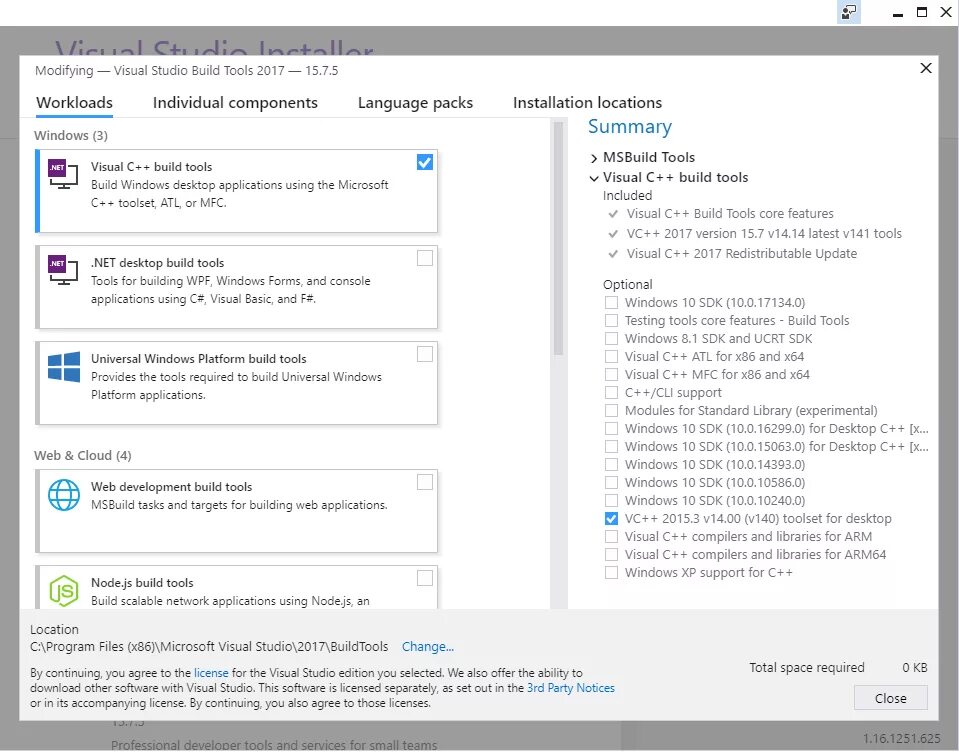
Task: Enable Windows 10 SDK (10.0.14393.0)
Action: 611,465
